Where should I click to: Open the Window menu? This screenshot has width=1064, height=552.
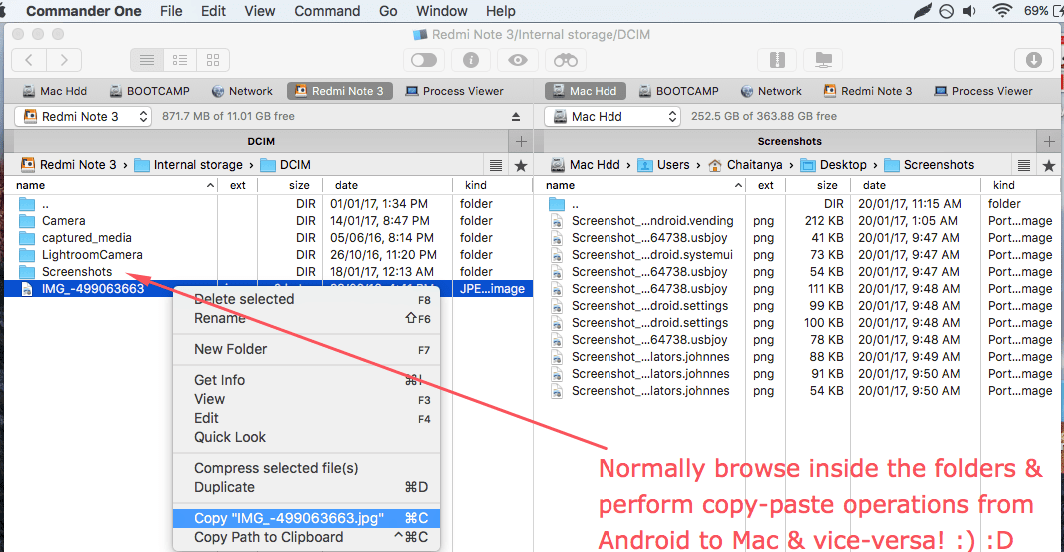coord(442,11)
